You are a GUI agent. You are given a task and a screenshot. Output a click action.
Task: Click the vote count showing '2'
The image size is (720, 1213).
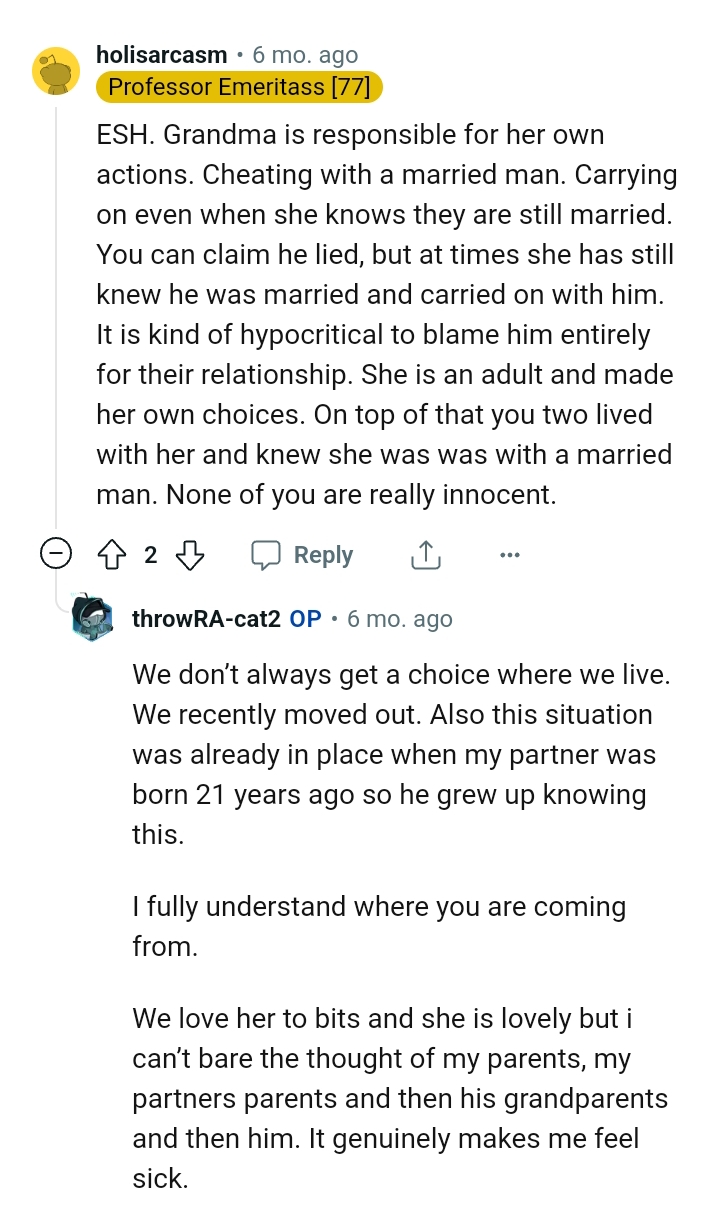pyautogui.click(x=150, y=554)
